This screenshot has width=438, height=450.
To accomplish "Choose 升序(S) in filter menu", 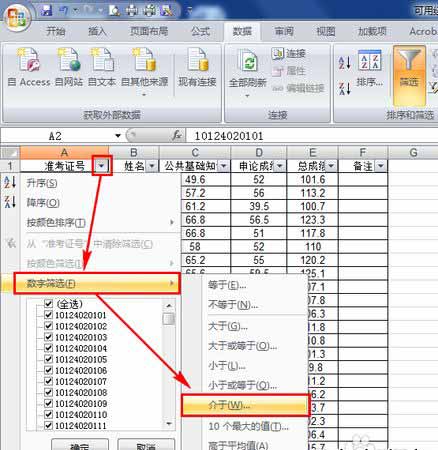I will coord(42,183).
